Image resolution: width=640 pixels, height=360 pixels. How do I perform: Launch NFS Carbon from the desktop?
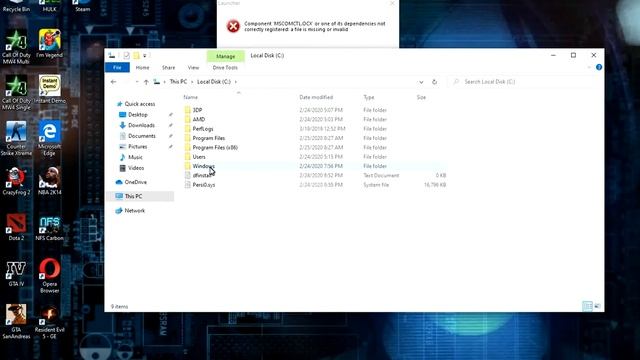pyautogui.click(x=49, y=227)
